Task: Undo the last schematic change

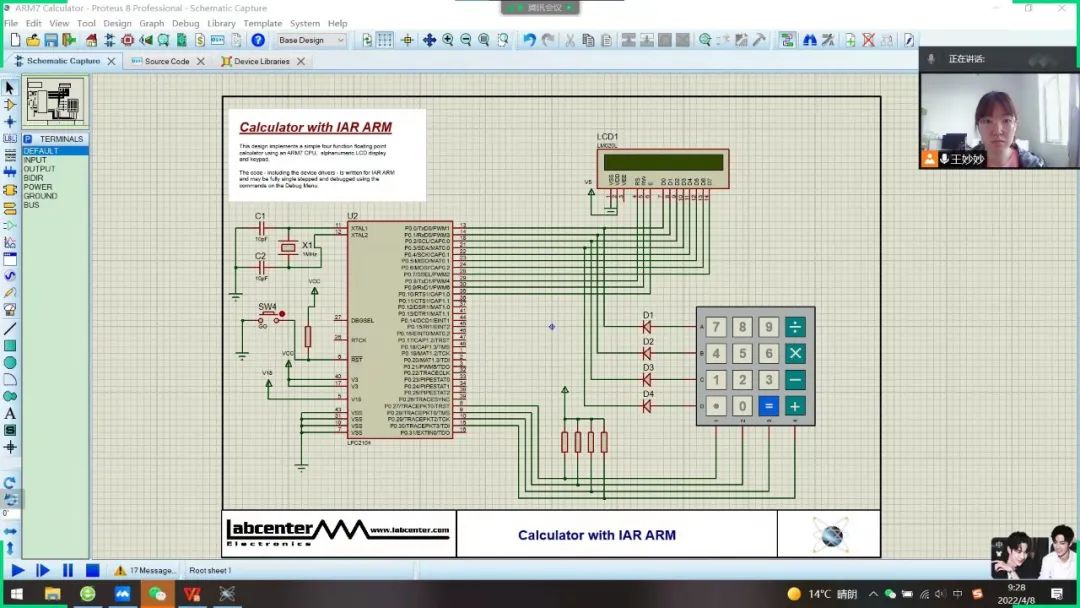Action: 529,41
